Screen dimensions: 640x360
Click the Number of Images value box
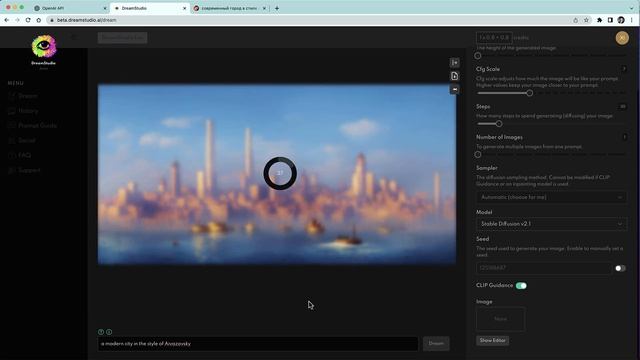(x=624, y=137)
